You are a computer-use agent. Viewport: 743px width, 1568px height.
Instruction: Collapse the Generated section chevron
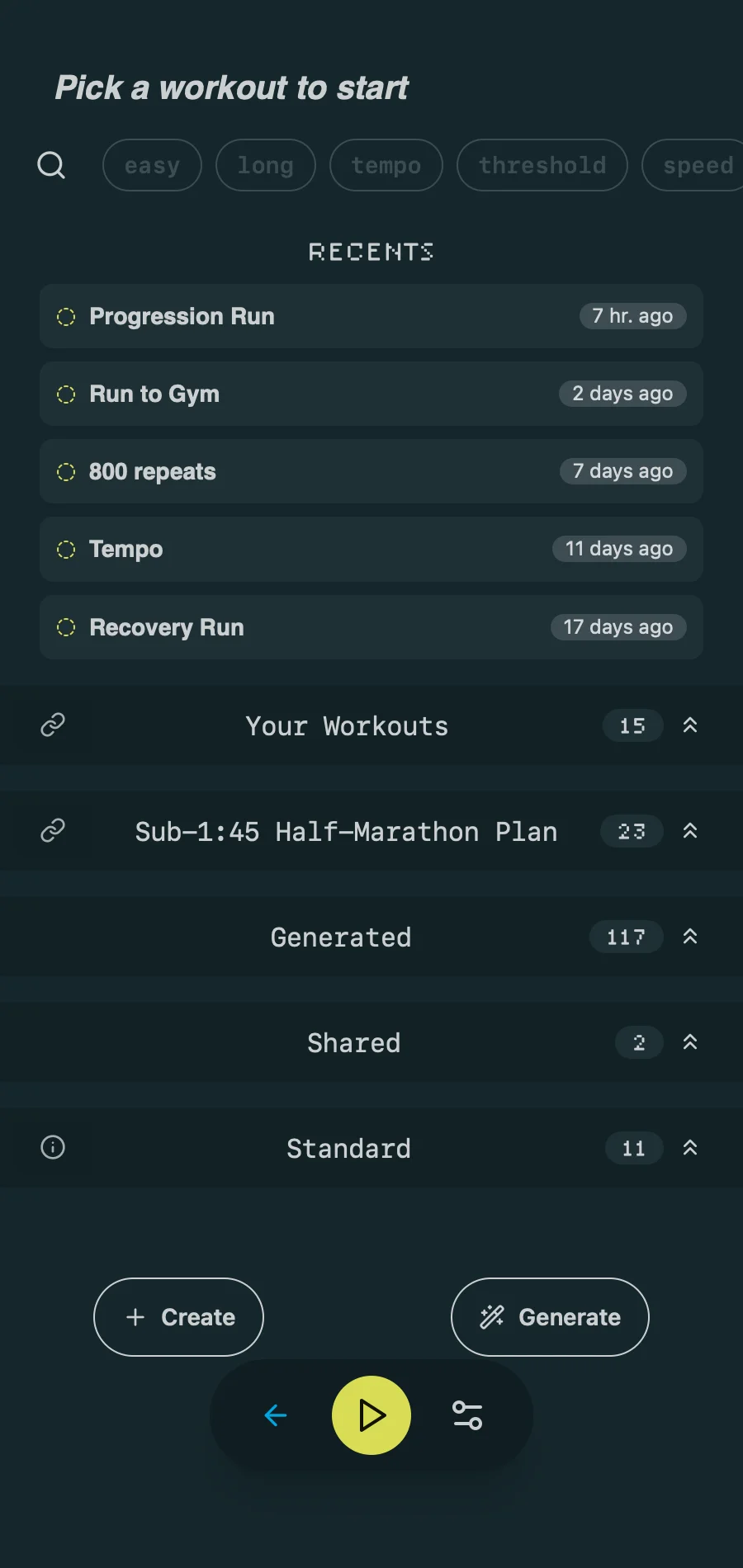(x=690, y=937)
